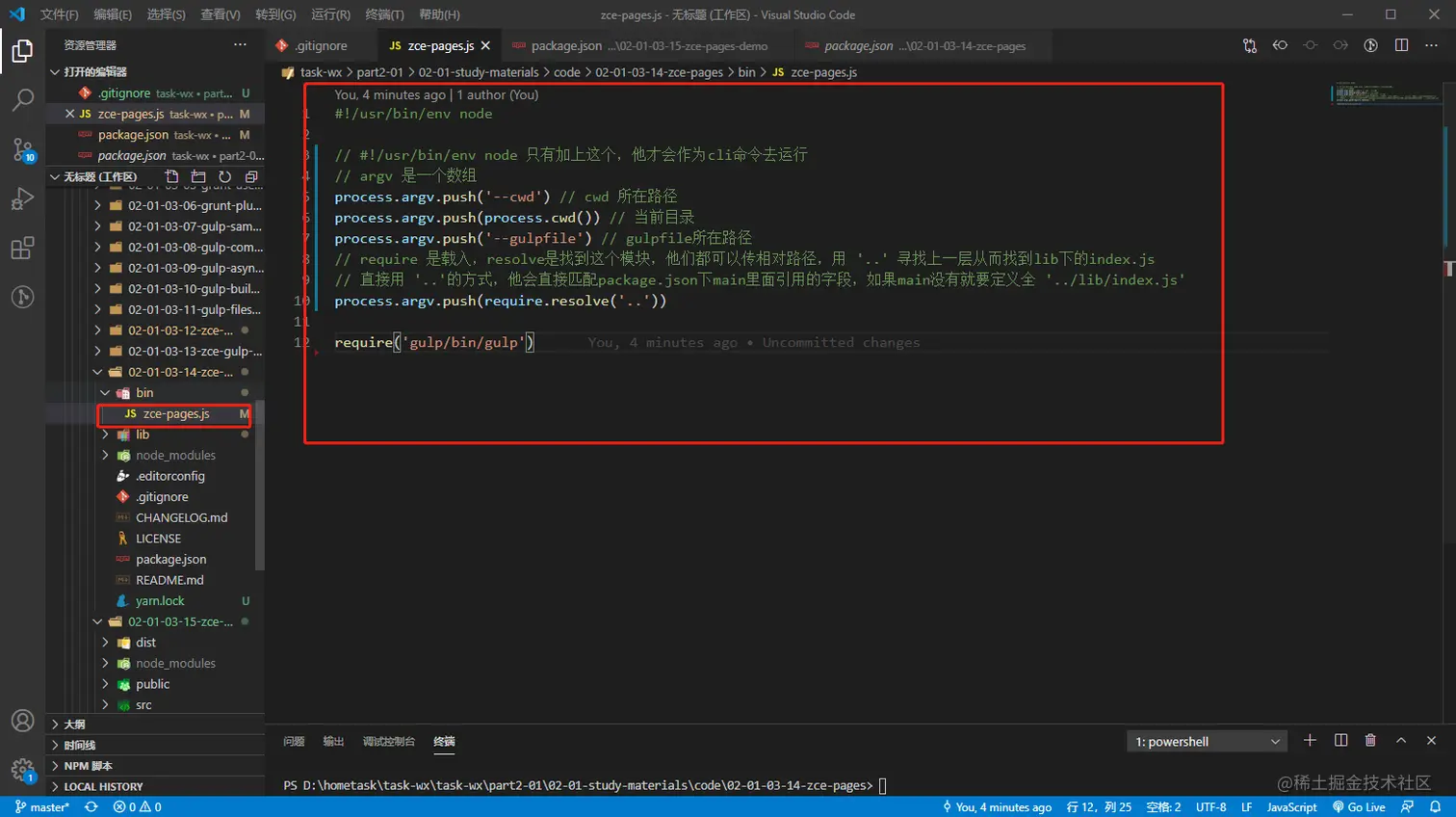The width and height of the screenshot is (1456, 817).
Task: Switch to the 问题 problems panel tab
Action: [294, 741]
